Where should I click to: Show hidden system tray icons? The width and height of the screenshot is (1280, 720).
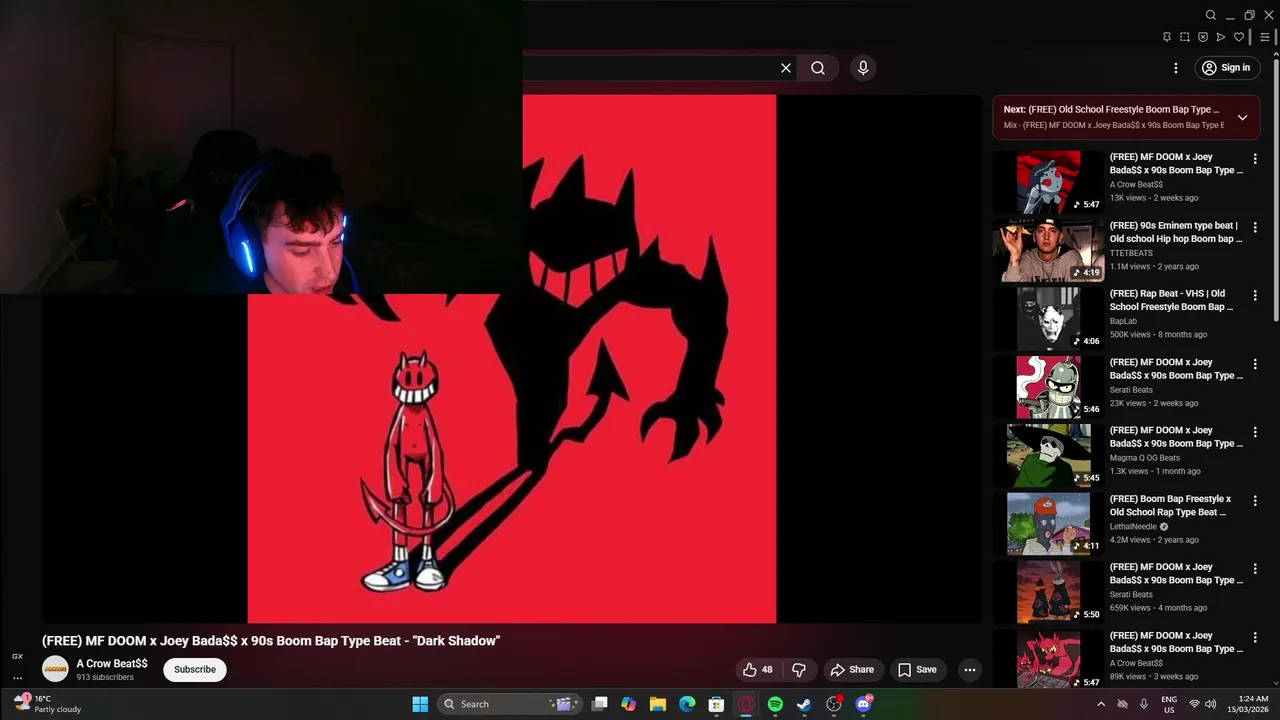pos(1101,704)
